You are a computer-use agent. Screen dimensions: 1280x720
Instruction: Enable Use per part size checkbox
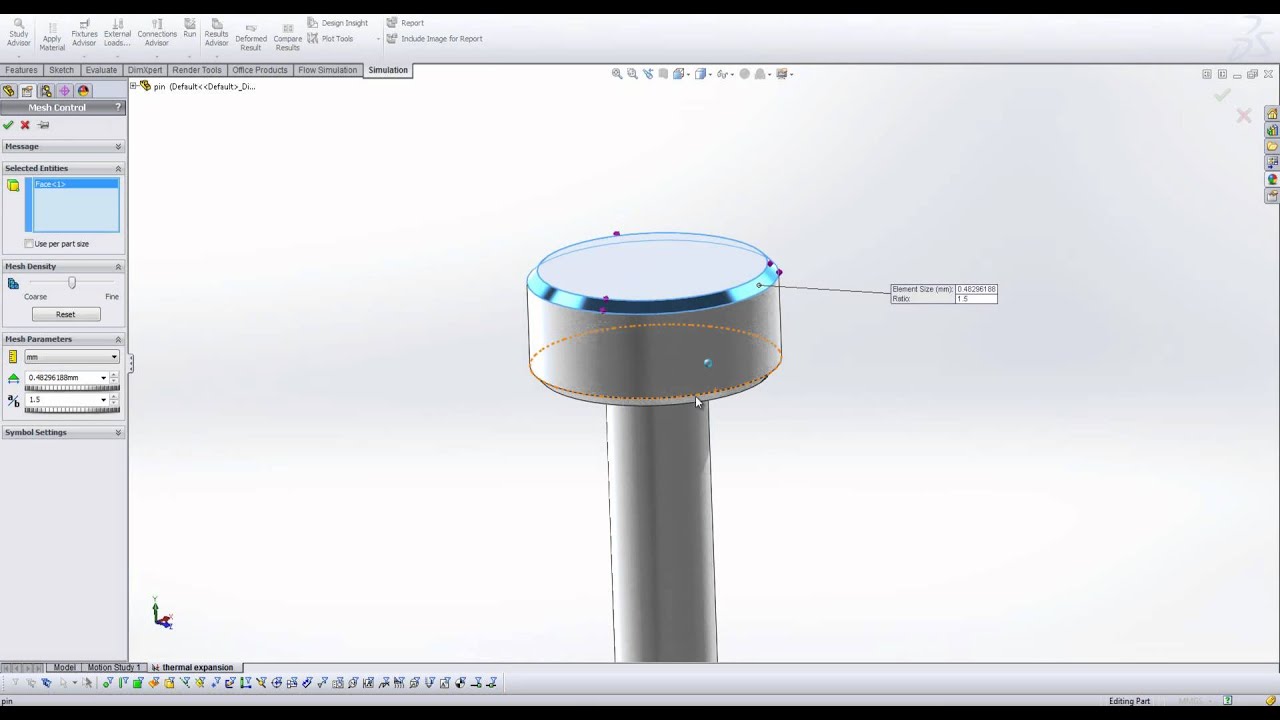coord(29,244)
